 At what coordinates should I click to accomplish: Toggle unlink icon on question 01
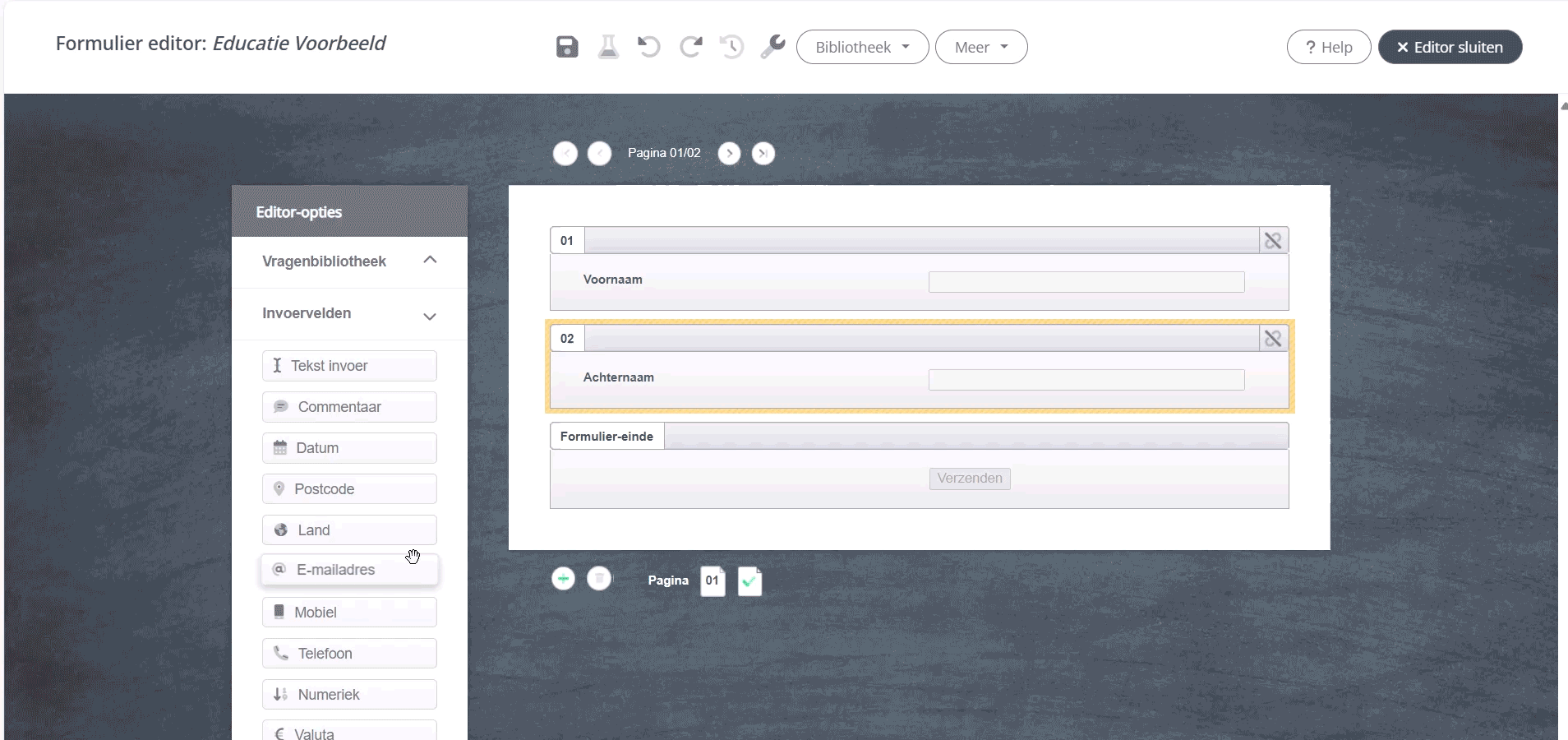(x=1273, y=241)
